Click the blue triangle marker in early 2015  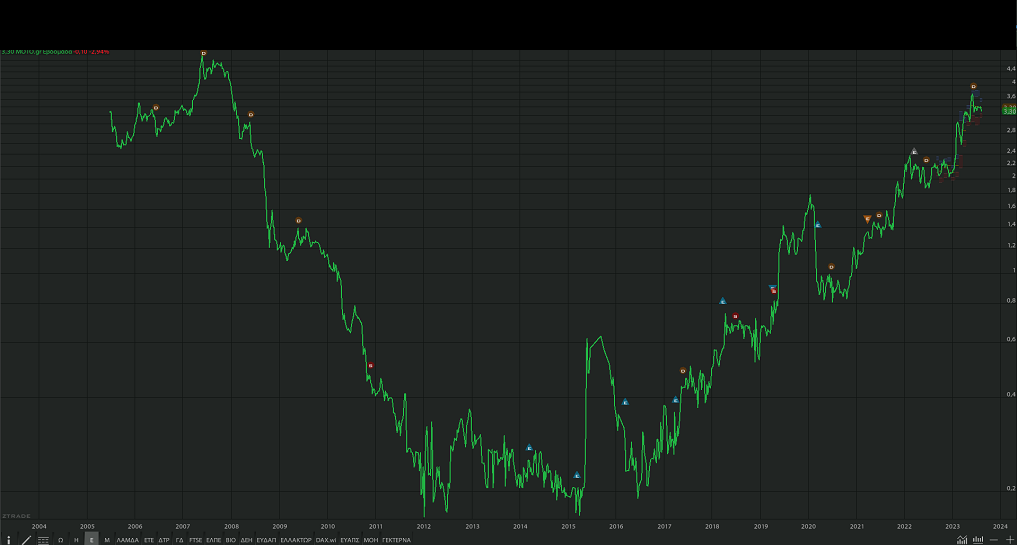point(577,475)
